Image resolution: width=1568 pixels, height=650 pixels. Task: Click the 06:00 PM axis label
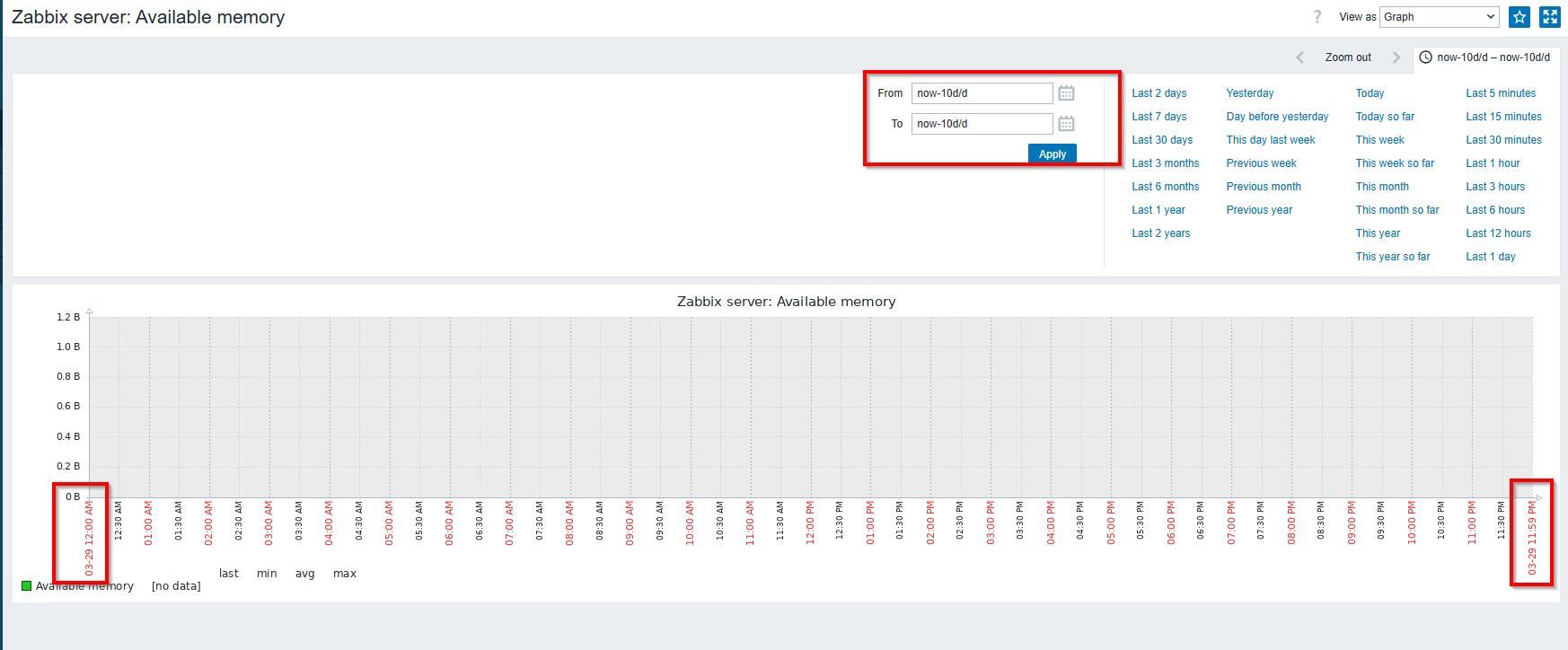coord(1171,523)
